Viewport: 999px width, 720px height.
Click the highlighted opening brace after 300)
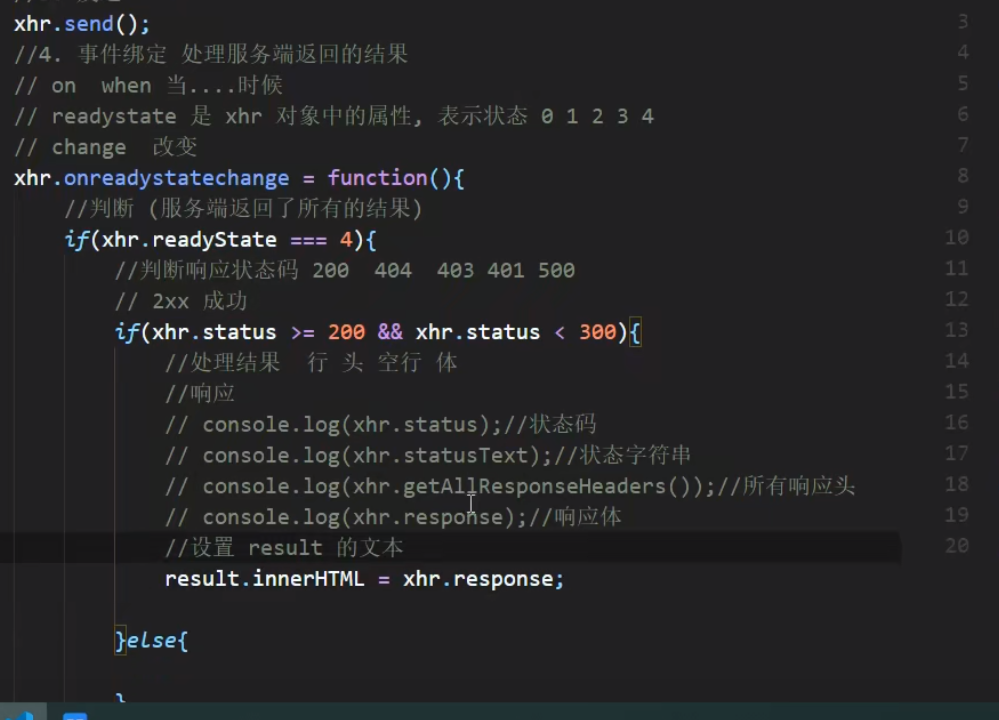[x=635, y=332]
